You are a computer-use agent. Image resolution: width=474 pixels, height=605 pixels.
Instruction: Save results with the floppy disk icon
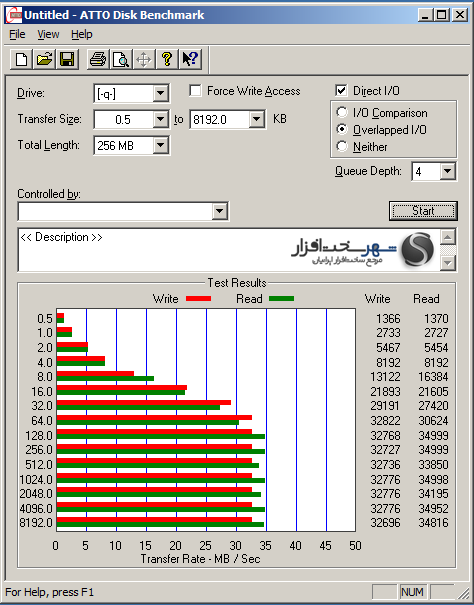67,59
